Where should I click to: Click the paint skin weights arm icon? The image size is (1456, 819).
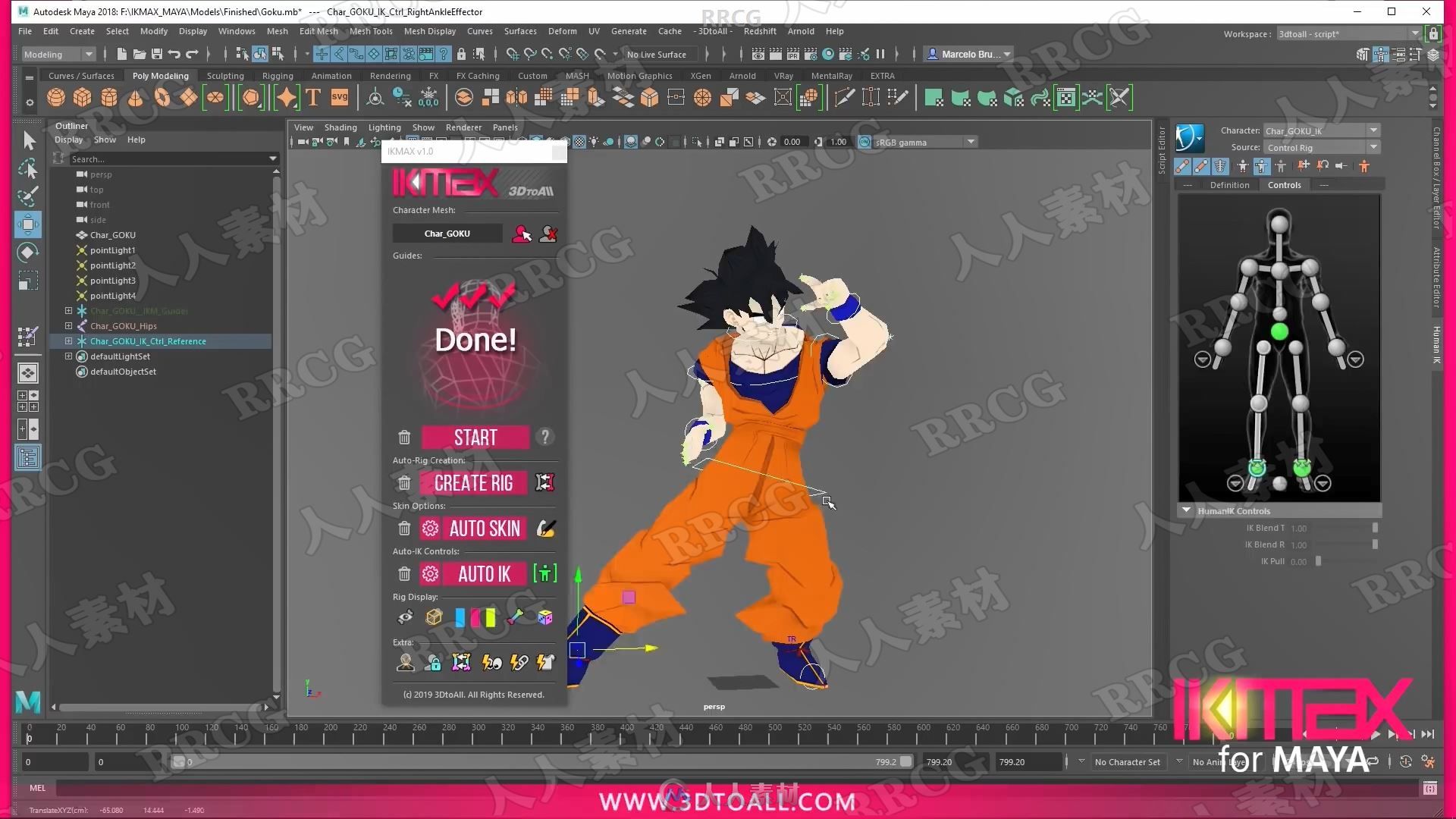[x=545, y=529]
